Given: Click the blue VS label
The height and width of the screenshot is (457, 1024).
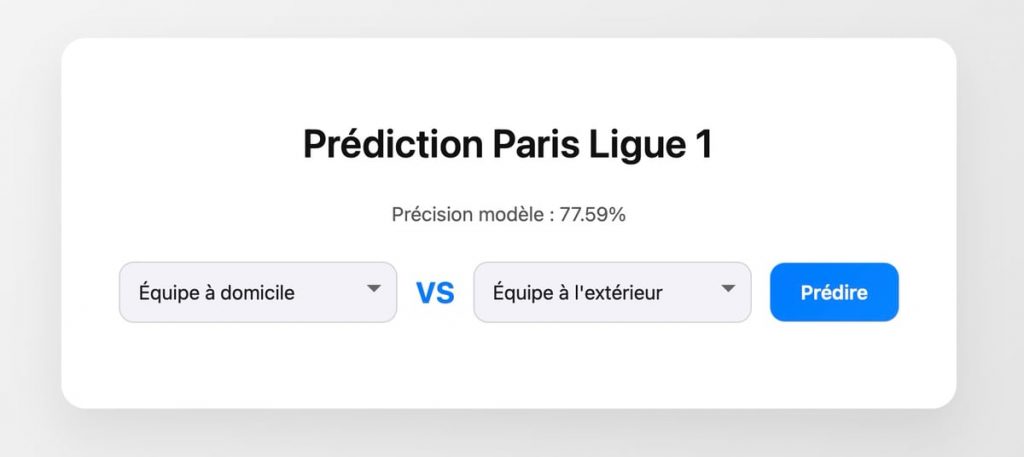Looking at the screenshot, I should [435, 293].
